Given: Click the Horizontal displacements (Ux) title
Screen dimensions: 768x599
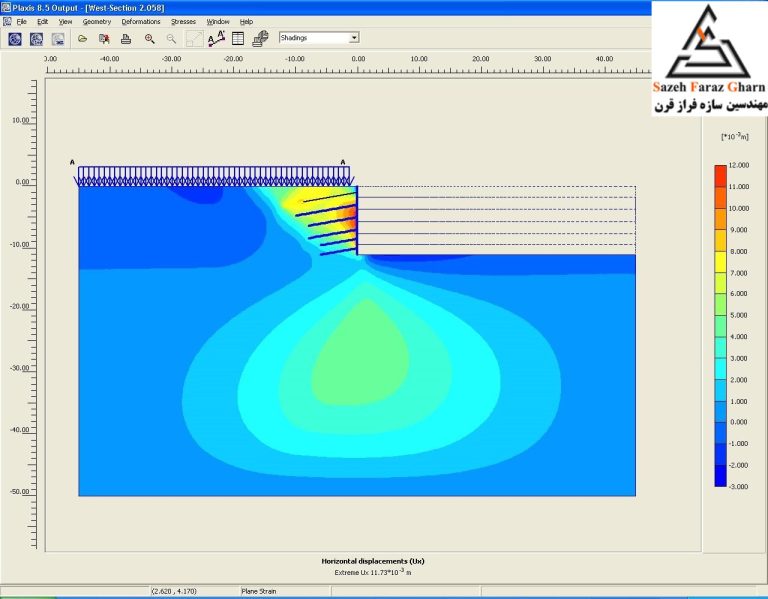Looking at the screenshot, I should click(373, 561).
